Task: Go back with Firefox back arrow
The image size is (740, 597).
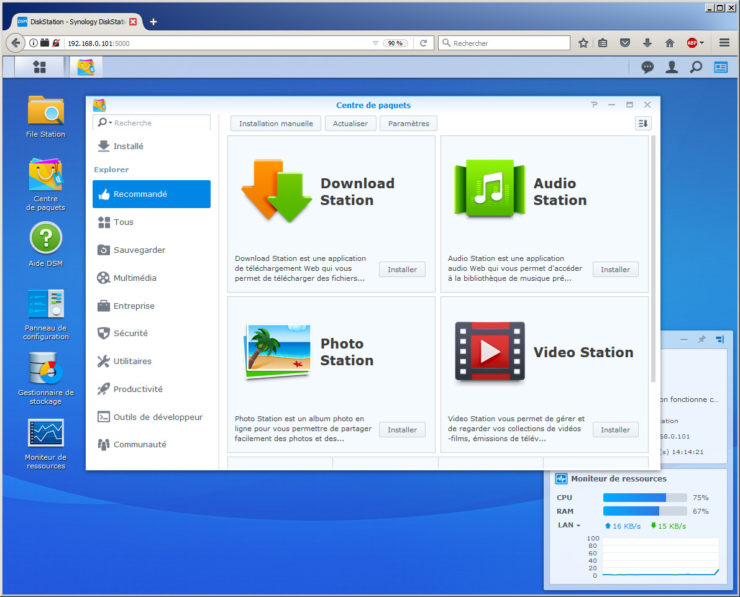Action: pos(16,43)
